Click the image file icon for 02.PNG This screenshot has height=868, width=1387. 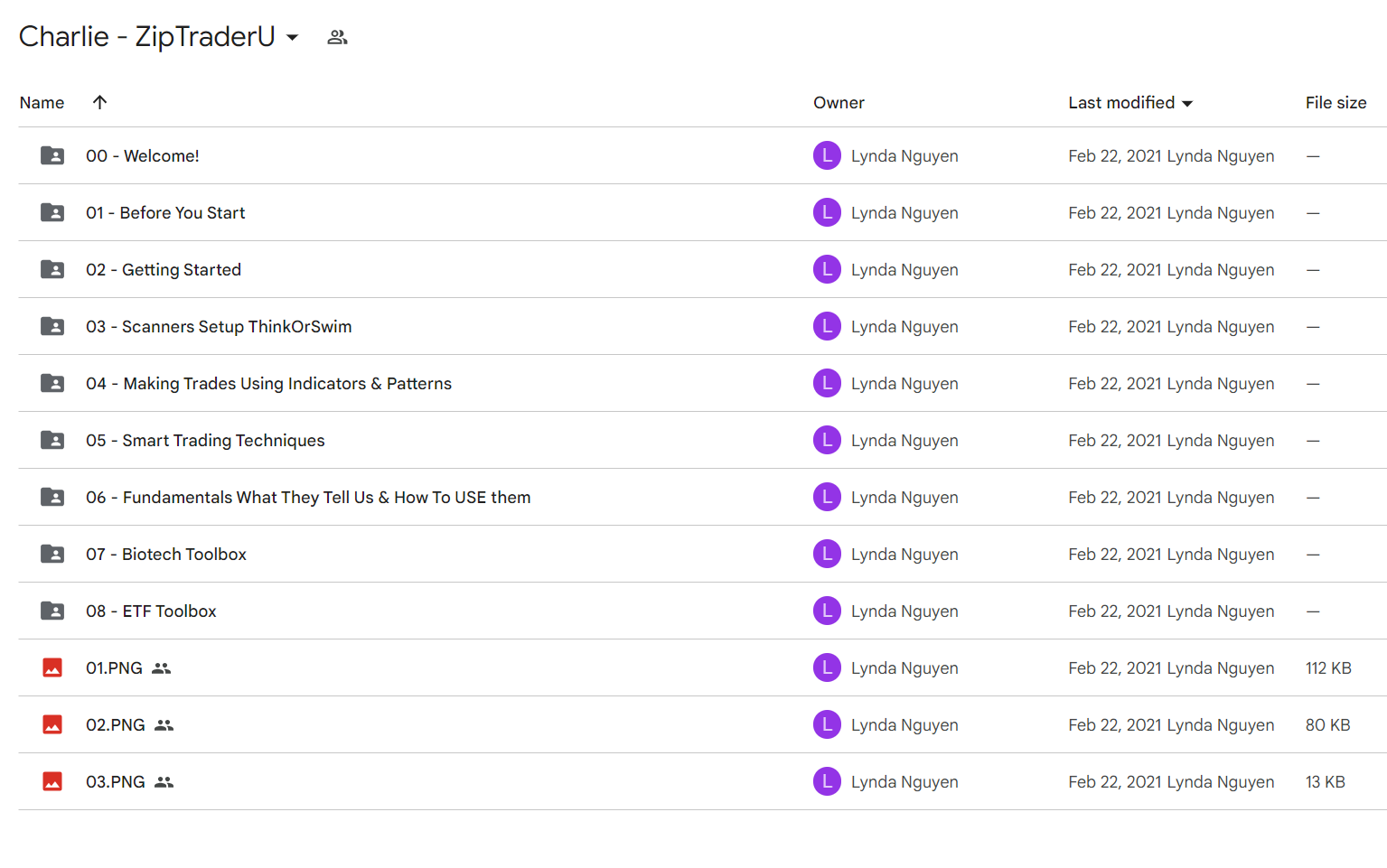[52, 724]
